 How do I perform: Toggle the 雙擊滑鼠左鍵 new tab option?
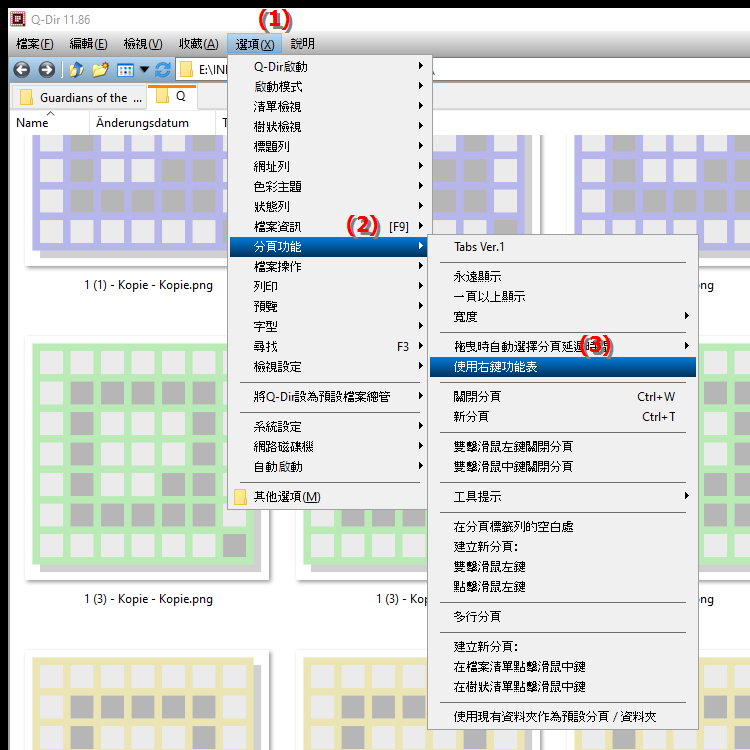[563, 567]
